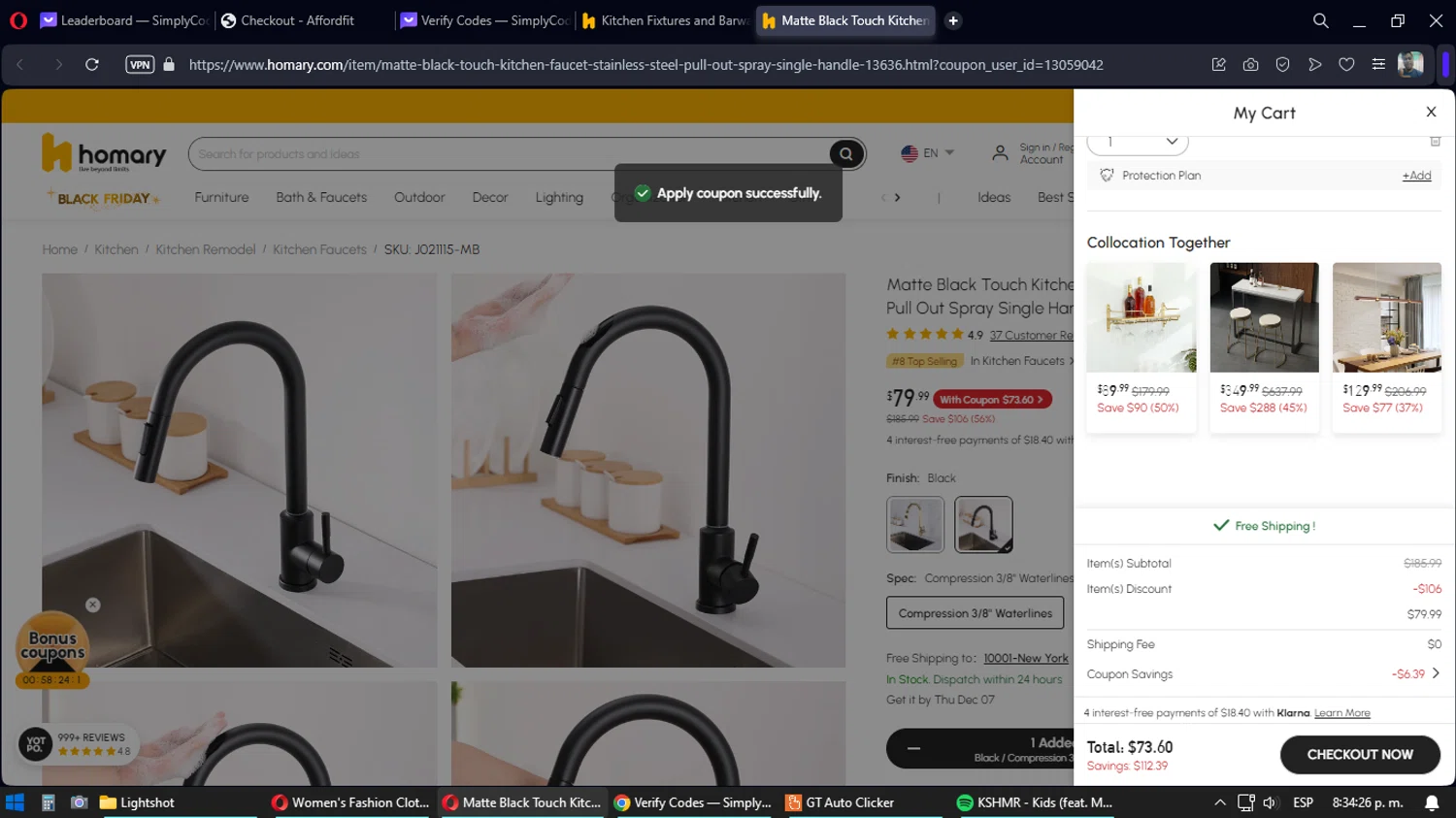1456x818 pixels.
Task: Switch to the Verify Codes tab
Action: click(483, 20)
